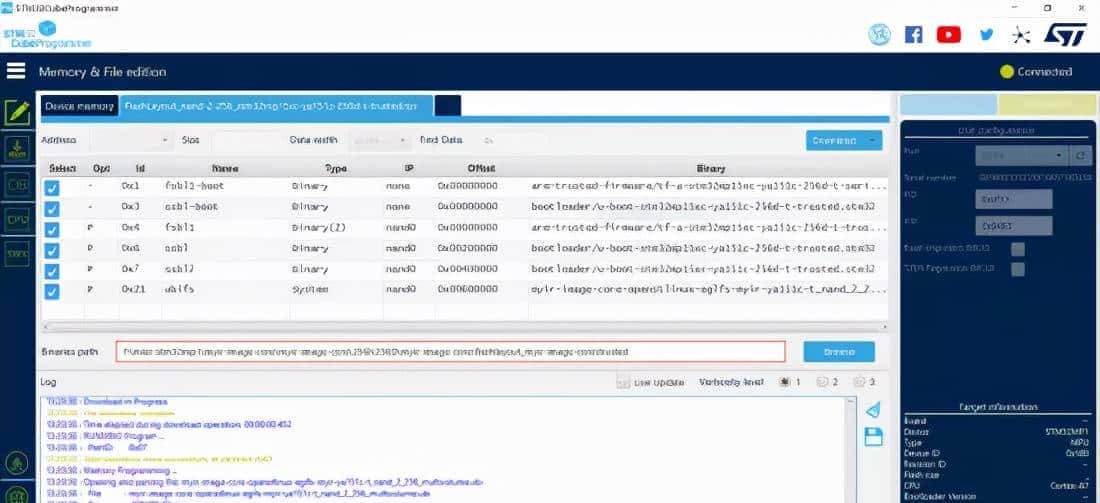The image size is (1100, 503).
Task: Set verbosity level to 3
Action: [859, 382]
